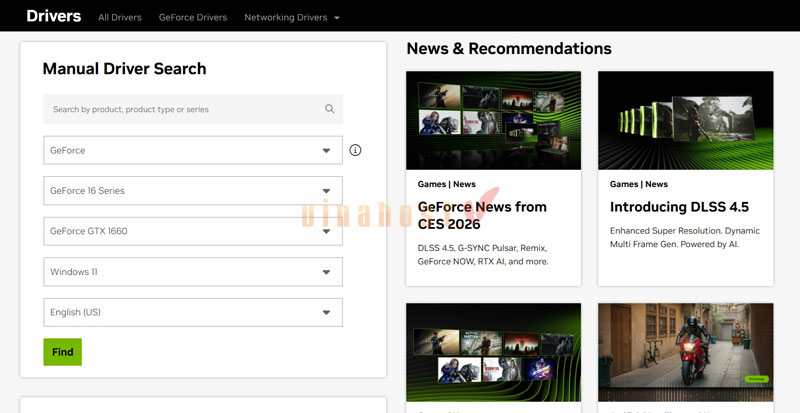Image resolution: width=800 pixels, height=413 pixels.
Task: Click Games | News label on CES card
Action: [446, 184]
